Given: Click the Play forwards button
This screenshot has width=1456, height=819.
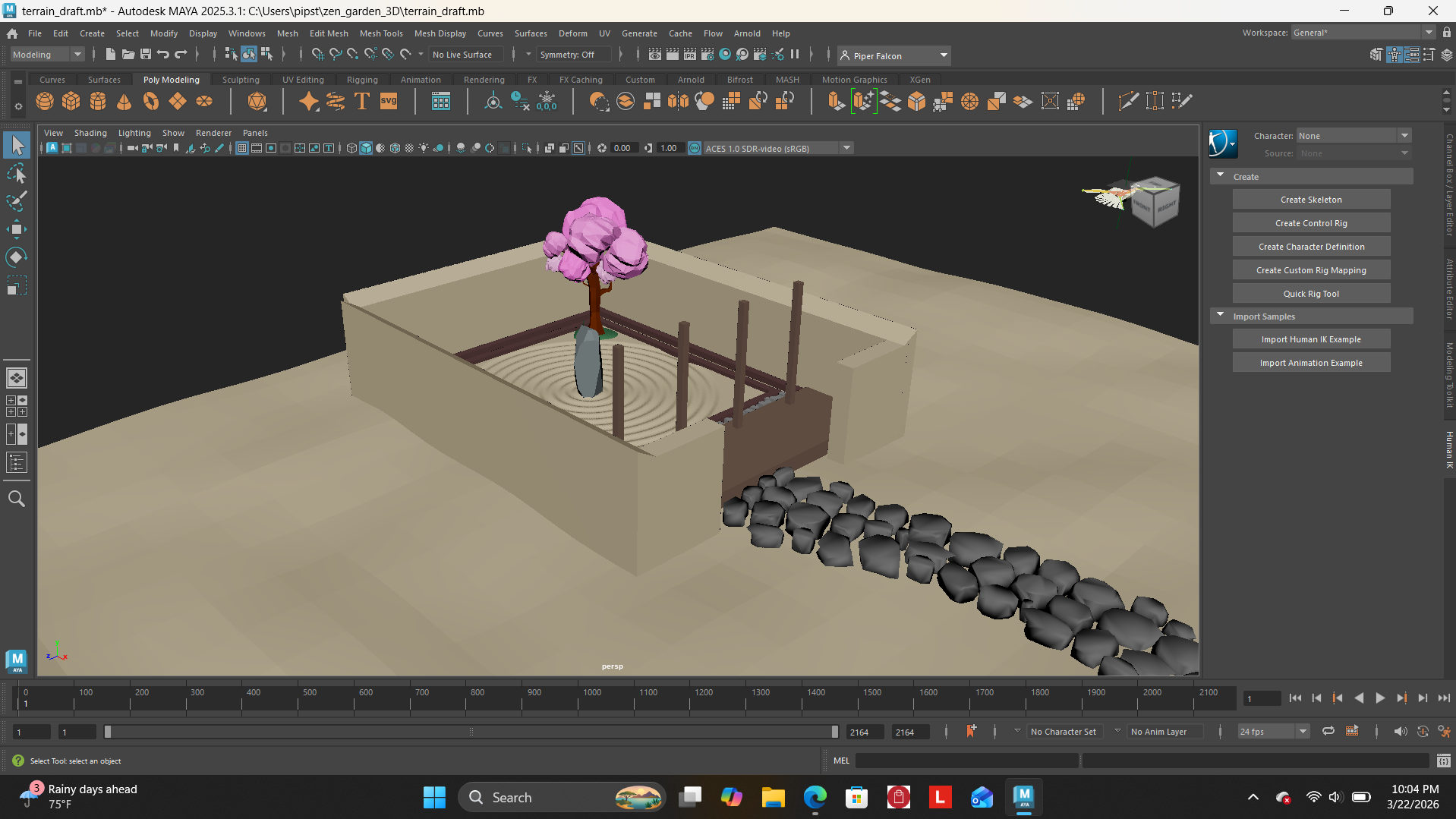Looking at the screenshot, I should click(1380, 698).
